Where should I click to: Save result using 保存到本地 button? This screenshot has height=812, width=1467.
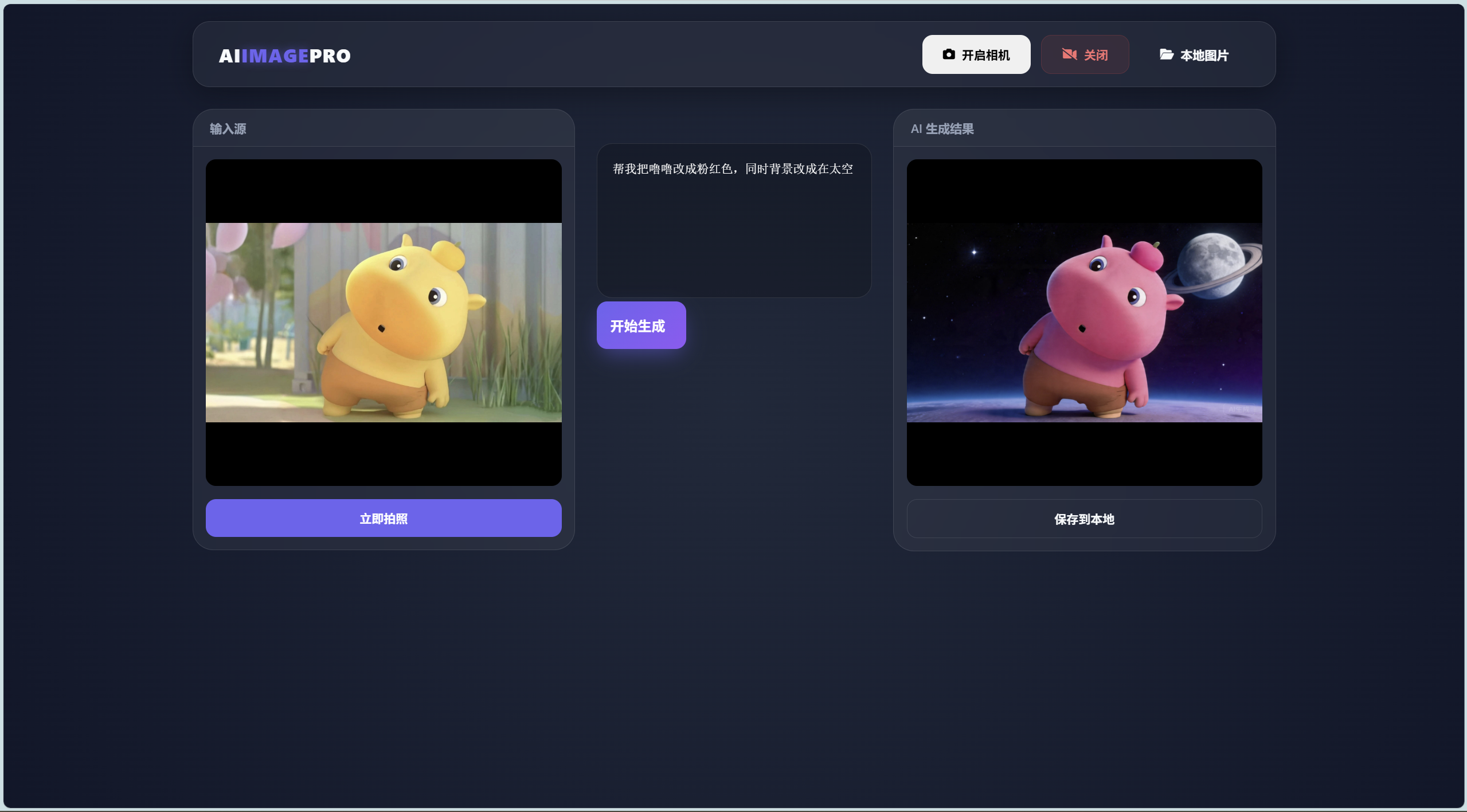1083,519
